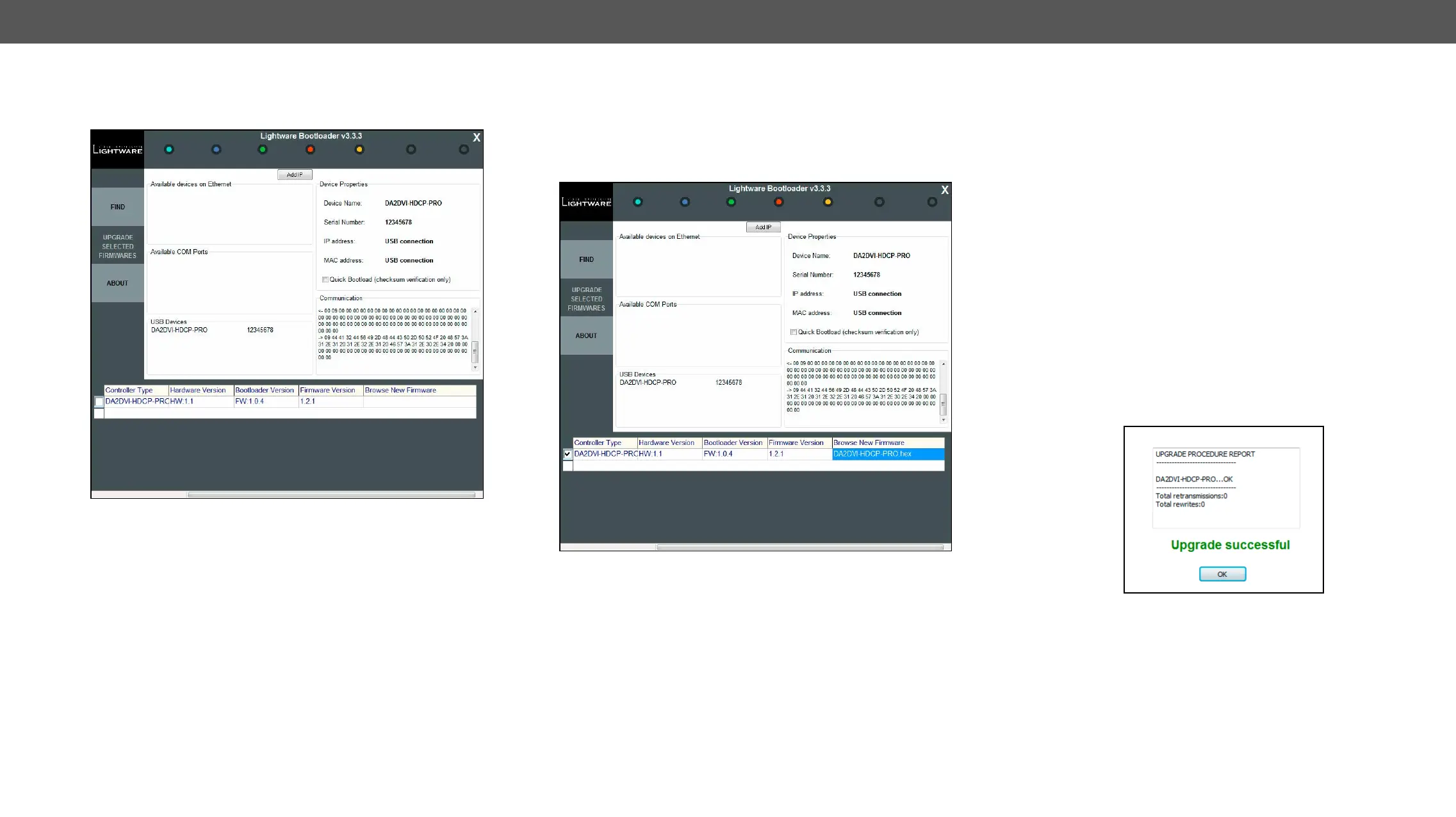Click Communication log scroll-down arrow, left window
1456x817 pixels.
pyautogui.click(x=475, y=368)
